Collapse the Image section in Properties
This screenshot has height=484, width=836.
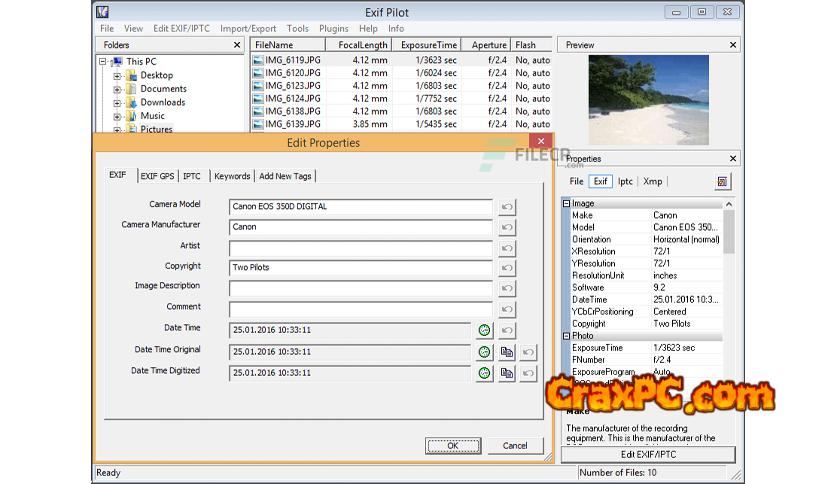click(566, 203)
